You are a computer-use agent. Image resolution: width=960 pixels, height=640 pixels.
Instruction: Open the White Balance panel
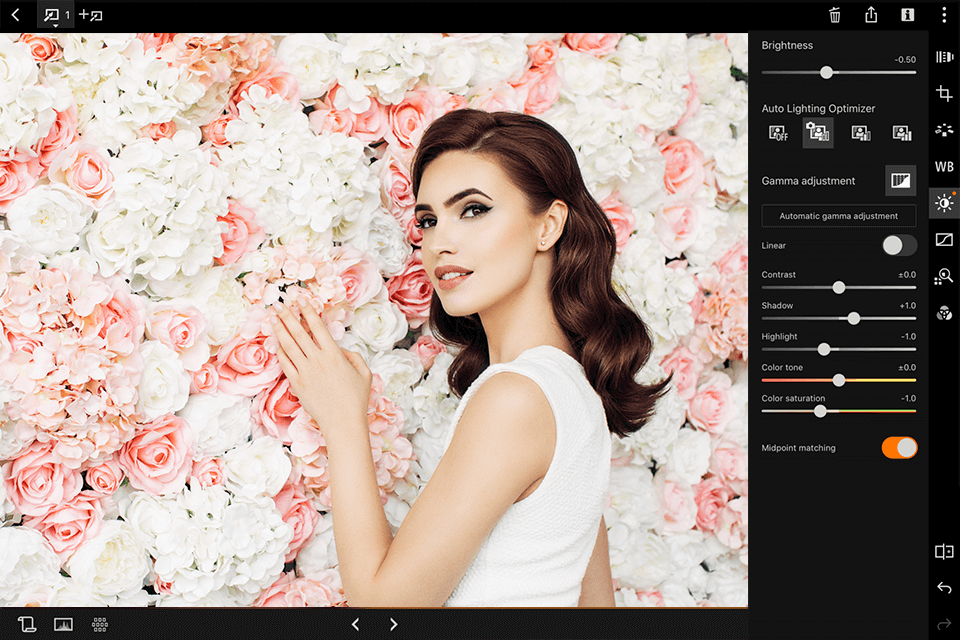coord(944,166)
